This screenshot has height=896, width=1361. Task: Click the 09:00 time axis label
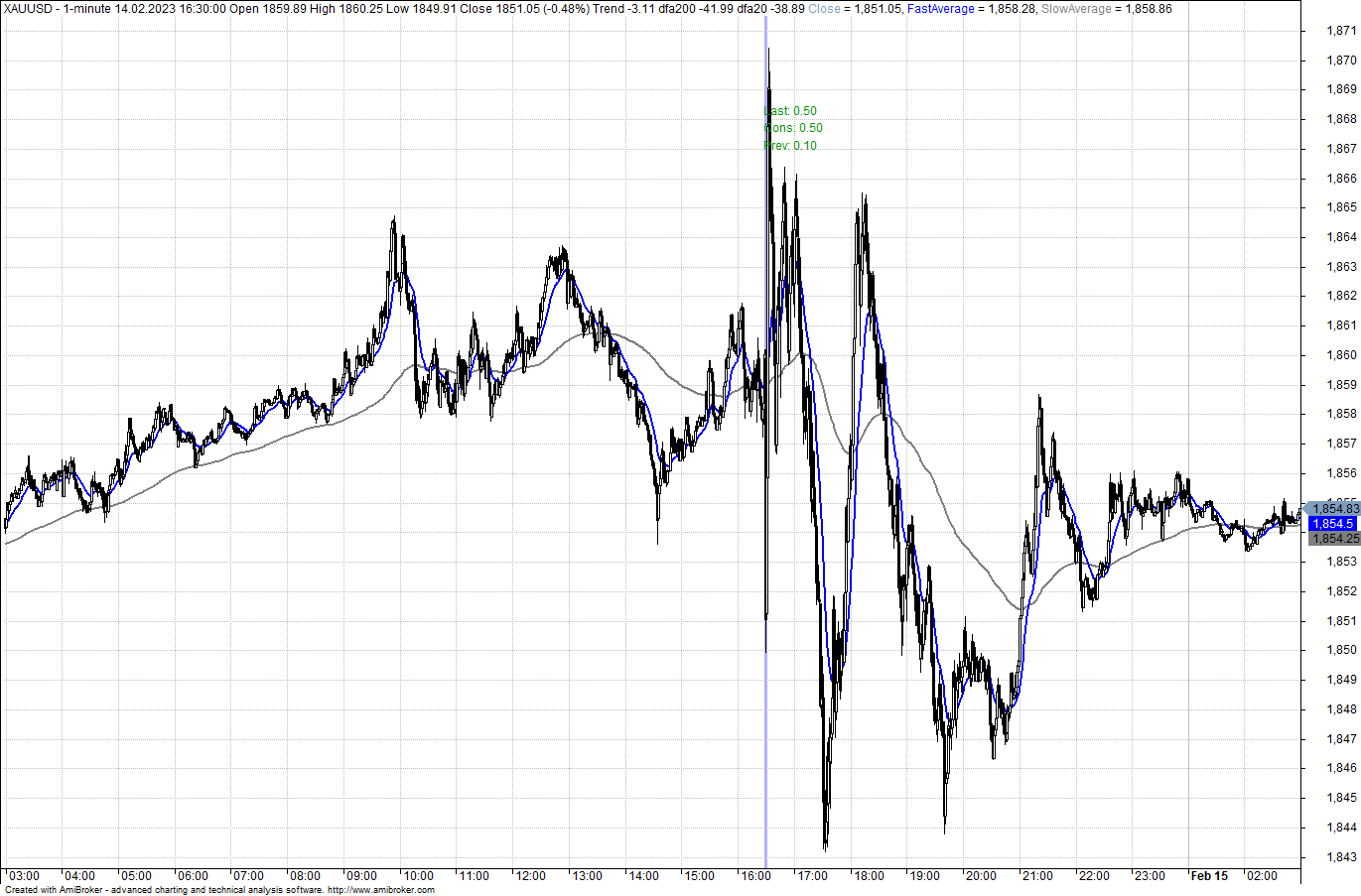coord(361,876)
